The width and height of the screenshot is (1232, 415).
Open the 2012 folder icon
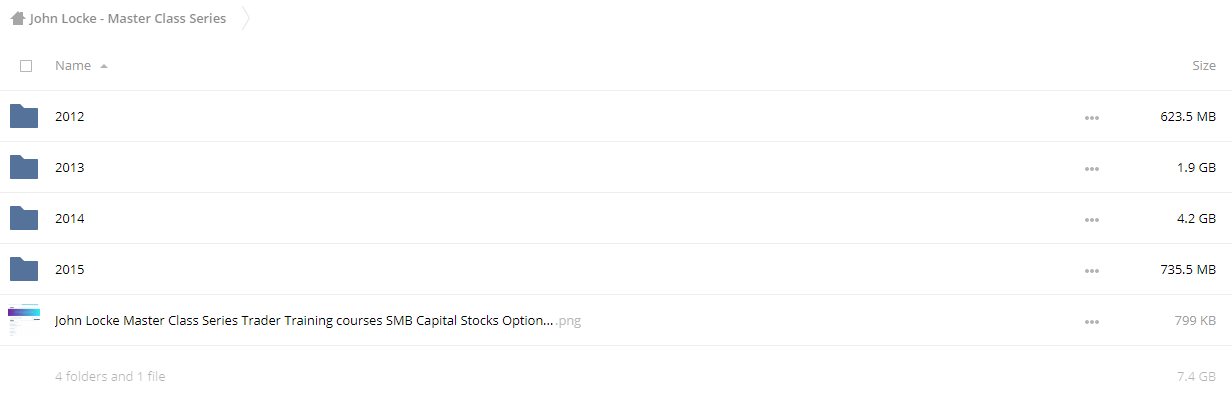(24, 116)
